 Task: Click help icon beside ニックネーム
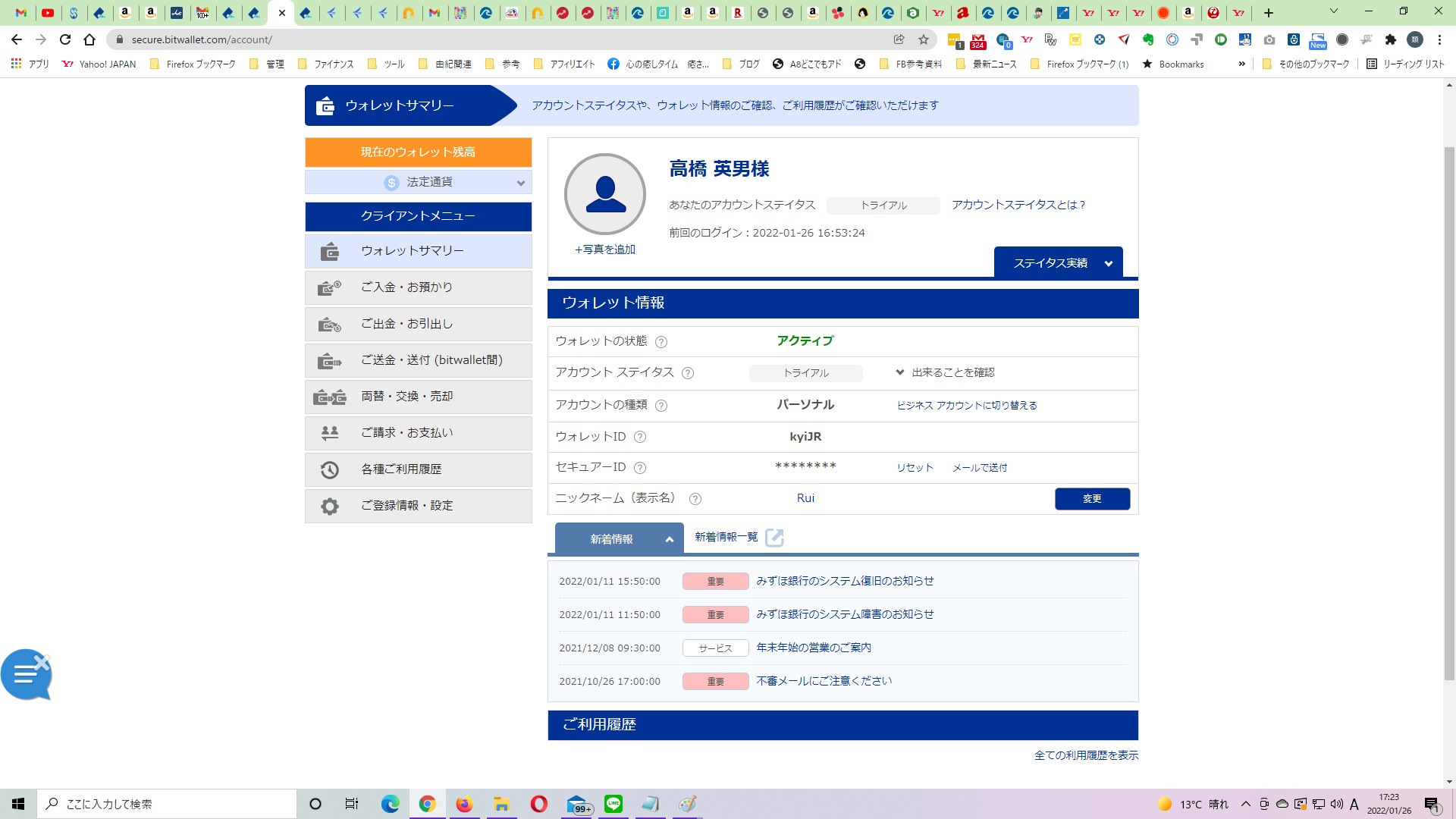pos(695,499)
